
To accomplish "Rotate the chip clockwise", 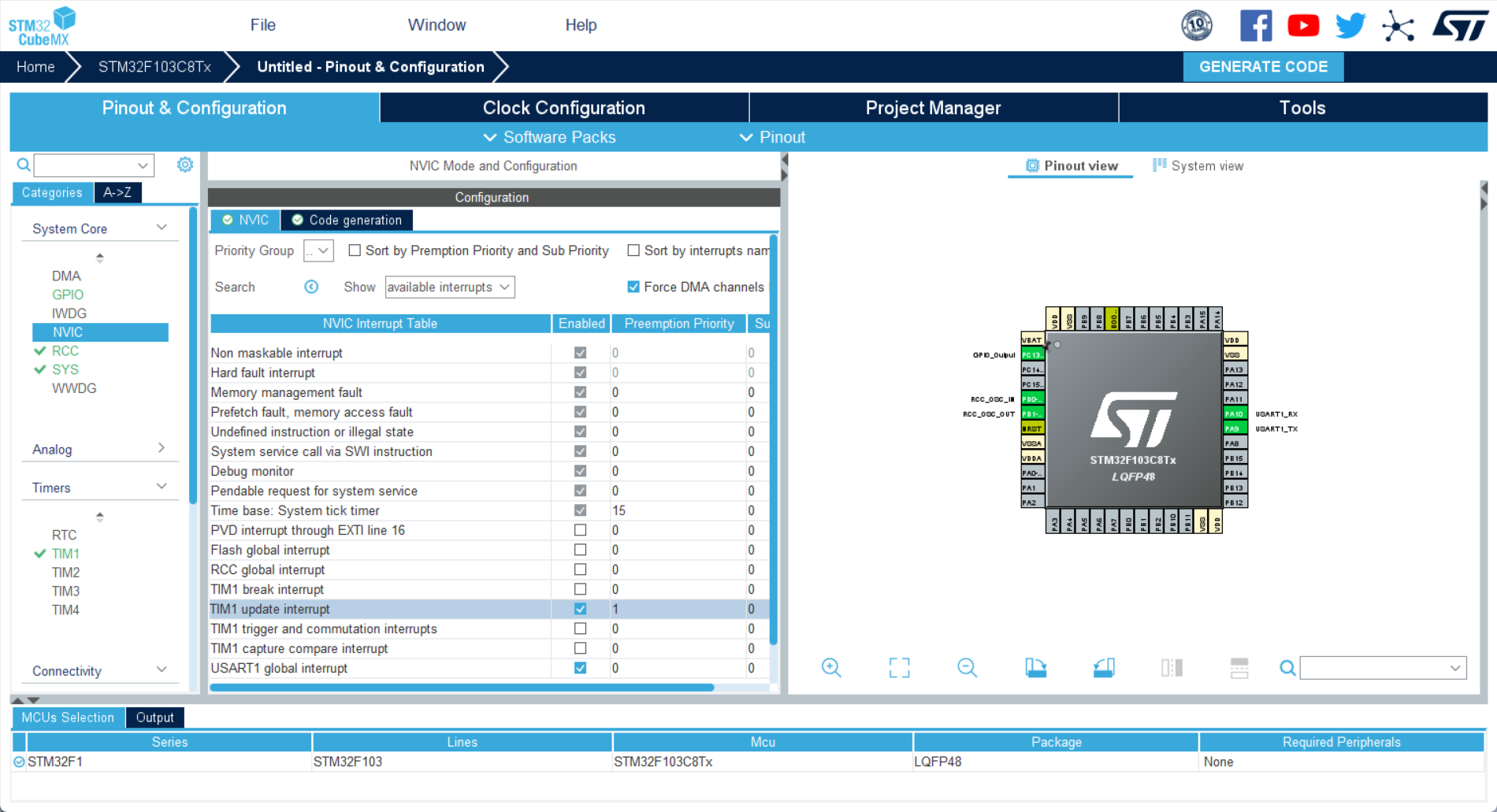I will pyautogui.click(x=1035, y=668).
